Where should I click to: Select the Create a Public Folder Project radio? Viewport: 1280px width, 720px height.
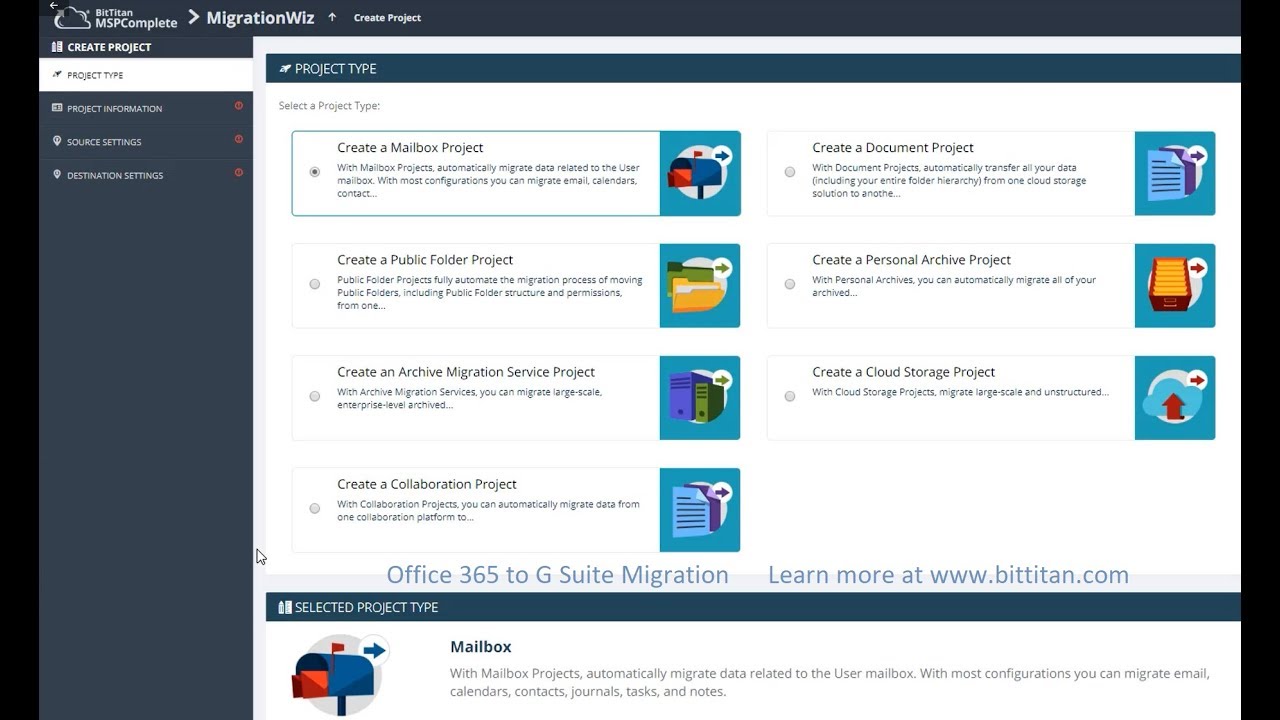(315, 284)
